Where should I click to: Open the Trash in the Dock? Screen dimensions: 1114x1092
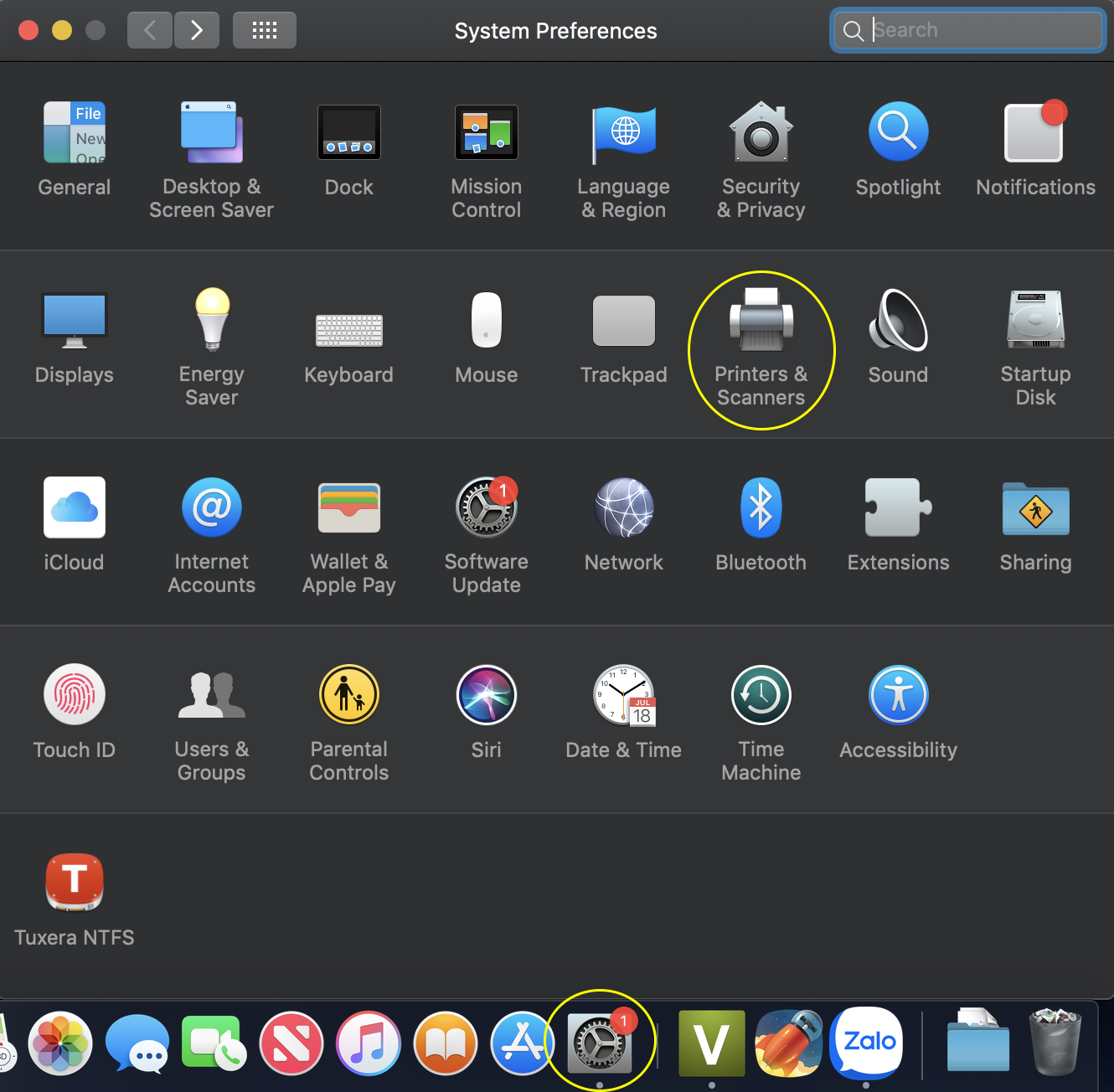1055,1043
